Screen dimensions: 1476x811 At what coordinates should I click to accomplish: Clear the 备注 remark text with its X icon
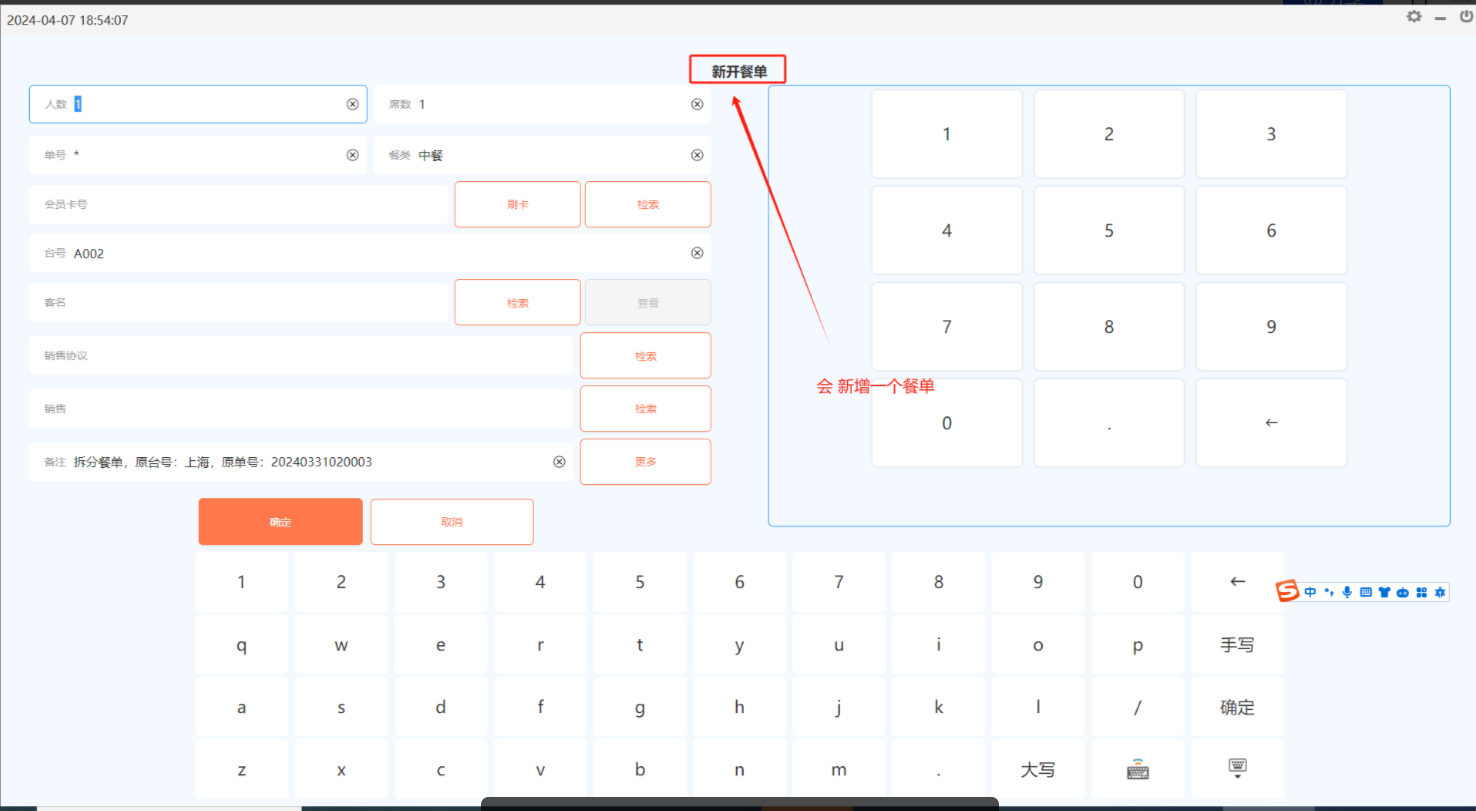tap(559, 462)
